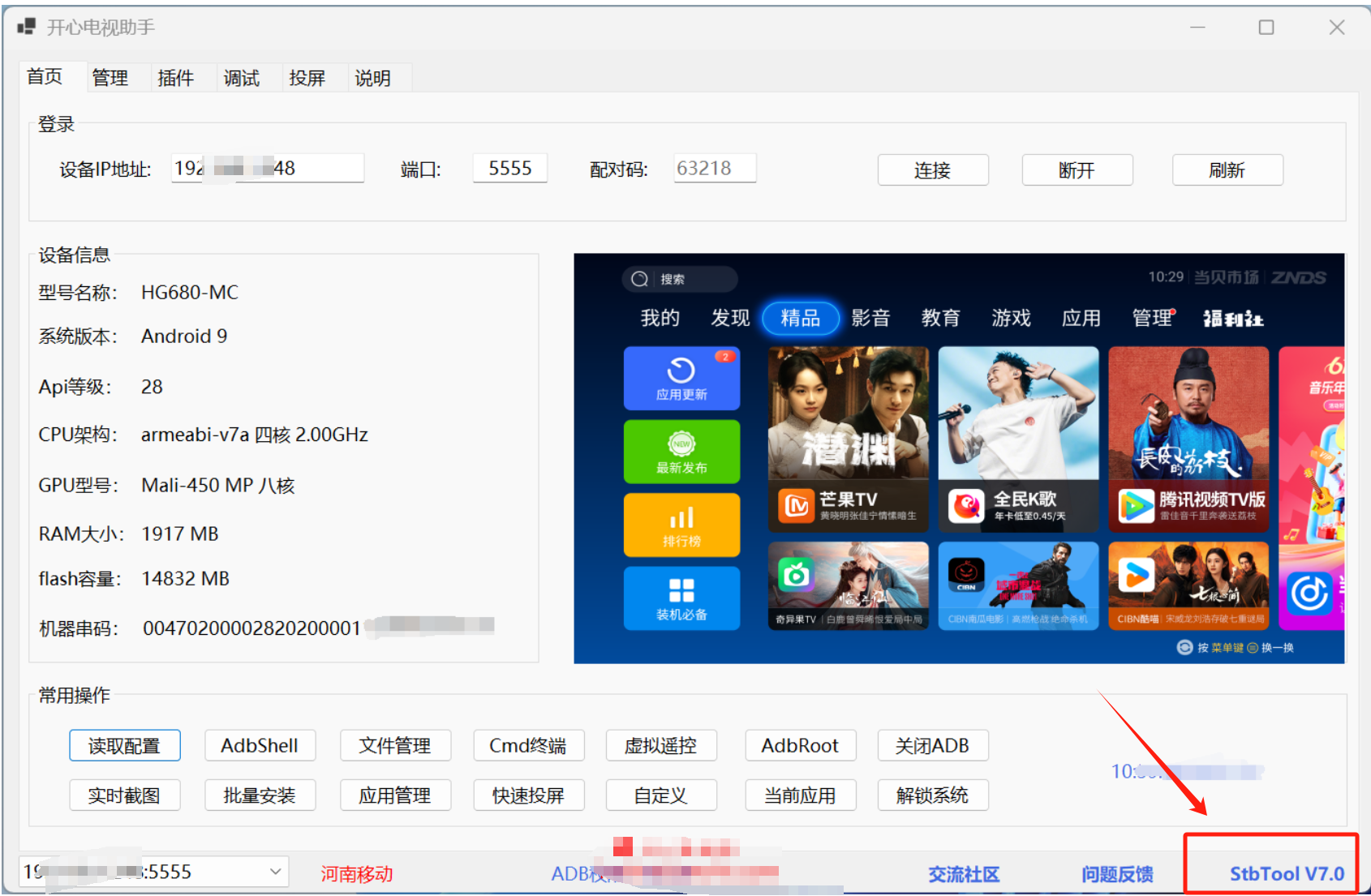Click the 14832 MB flash value

click(x=186, y=579)
